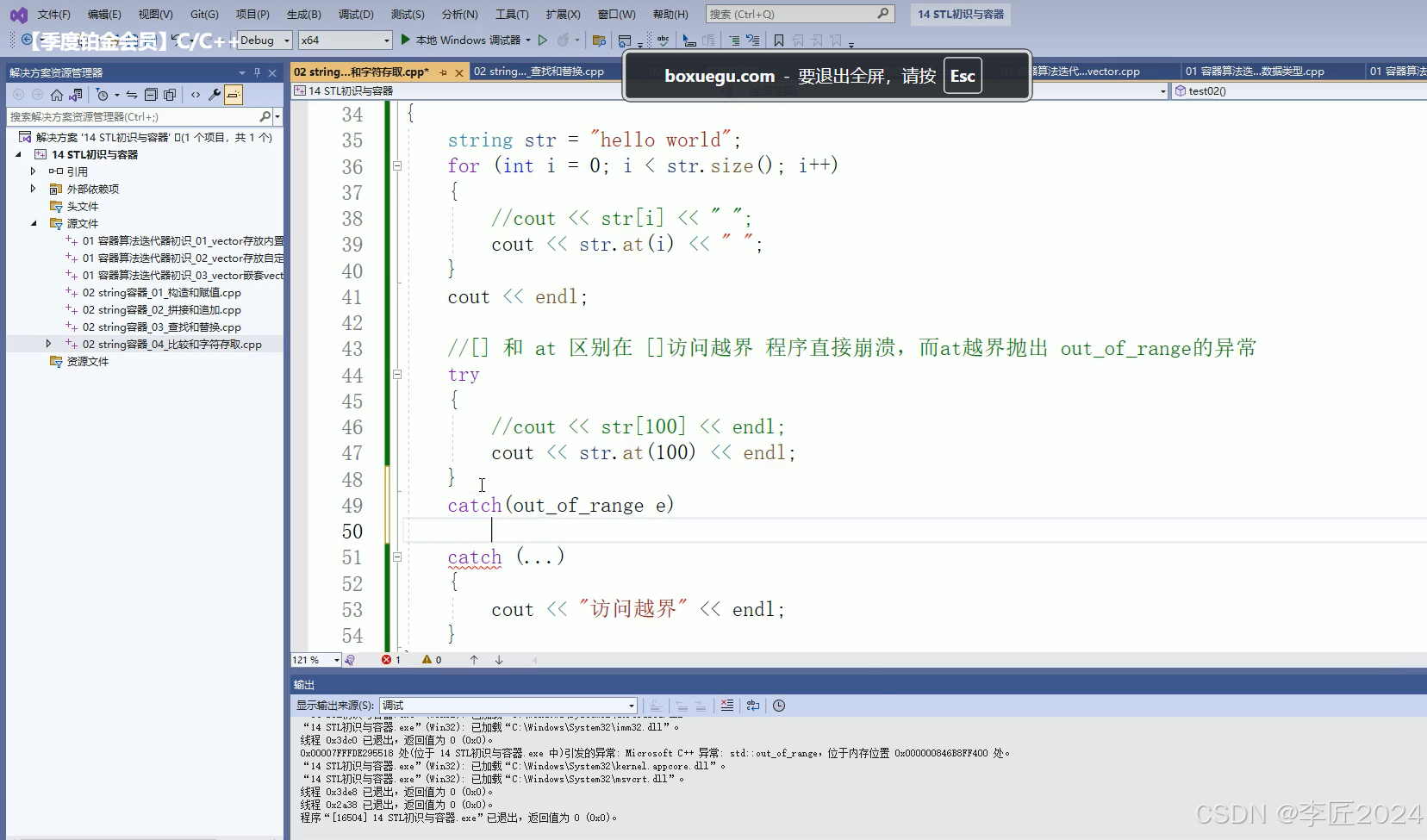Click the uncomment selection icon
Viewport: 1427px width, 840px height.
point(752,40)
